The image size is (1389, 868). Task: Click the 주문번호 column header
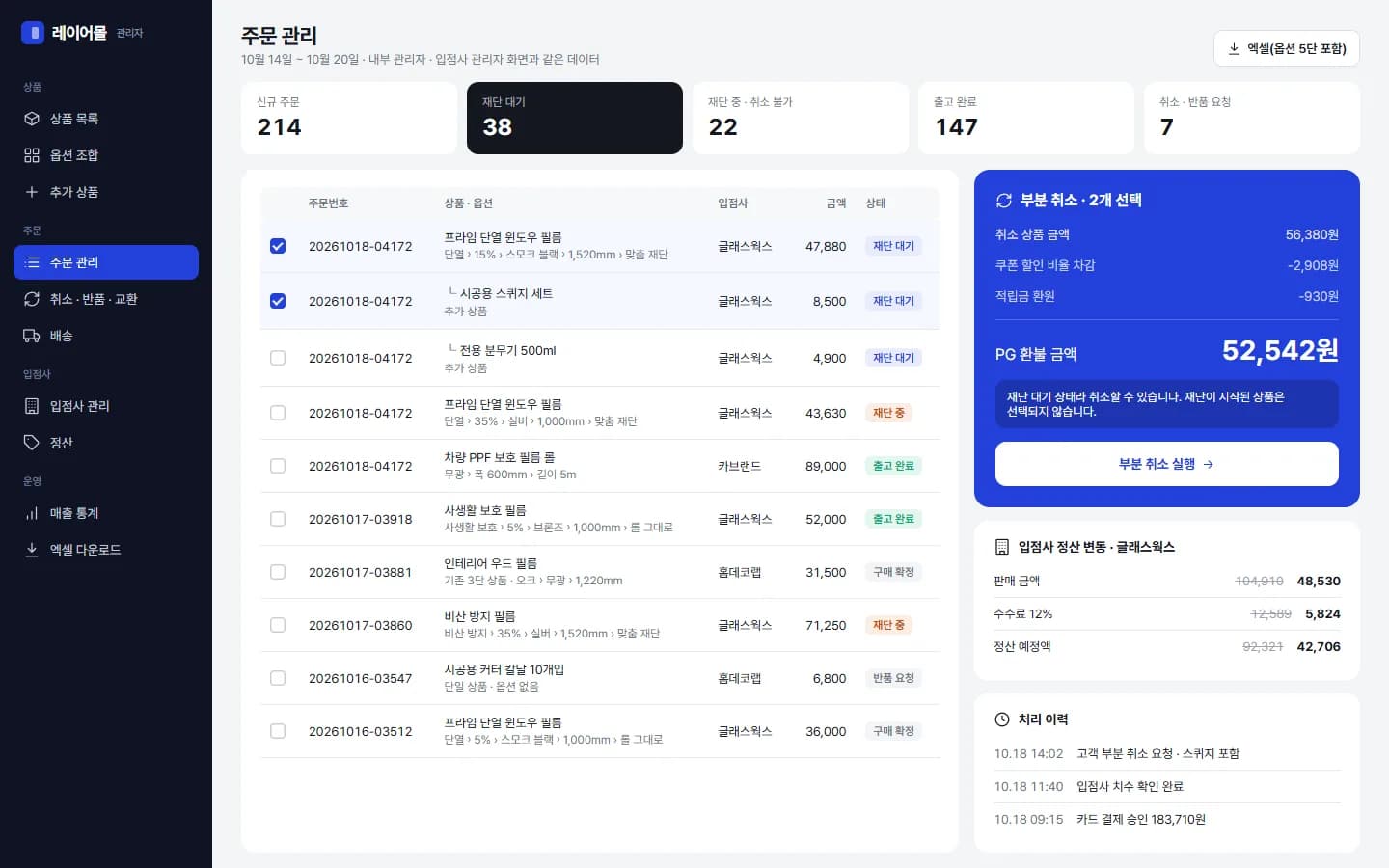click(x=329, y=203)
